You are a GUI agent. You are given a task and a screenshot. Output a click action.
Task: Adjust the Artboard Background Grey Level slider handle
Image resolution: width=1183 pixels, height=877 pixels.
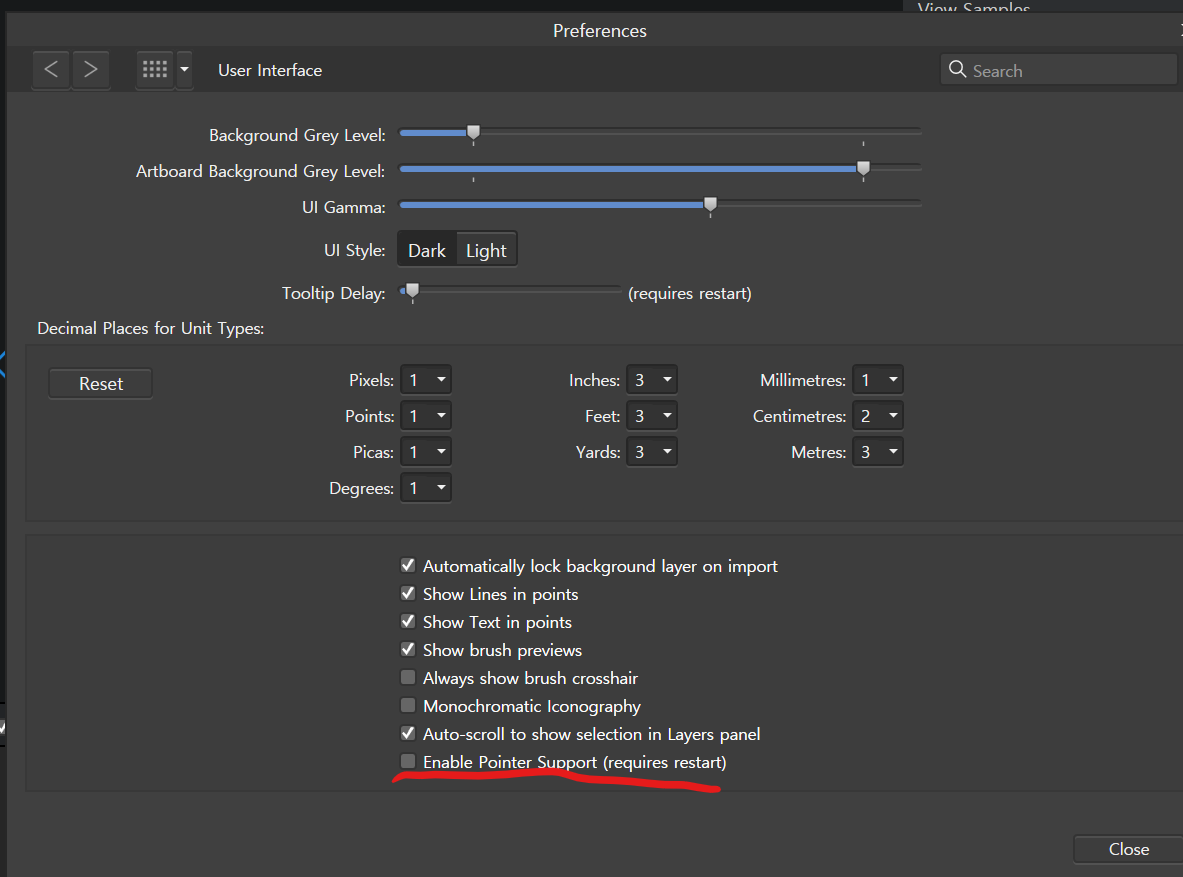(863, 168)
